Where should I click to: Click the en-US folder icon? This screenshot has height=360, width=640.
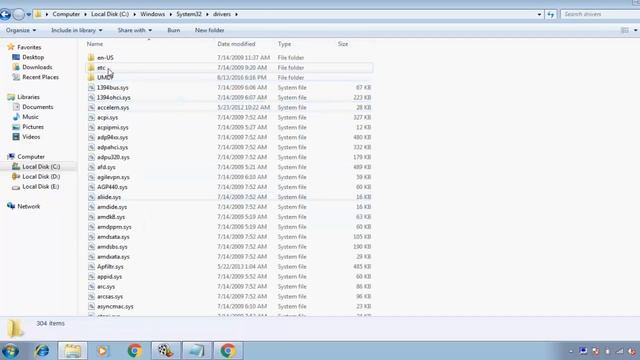(91, 58)
